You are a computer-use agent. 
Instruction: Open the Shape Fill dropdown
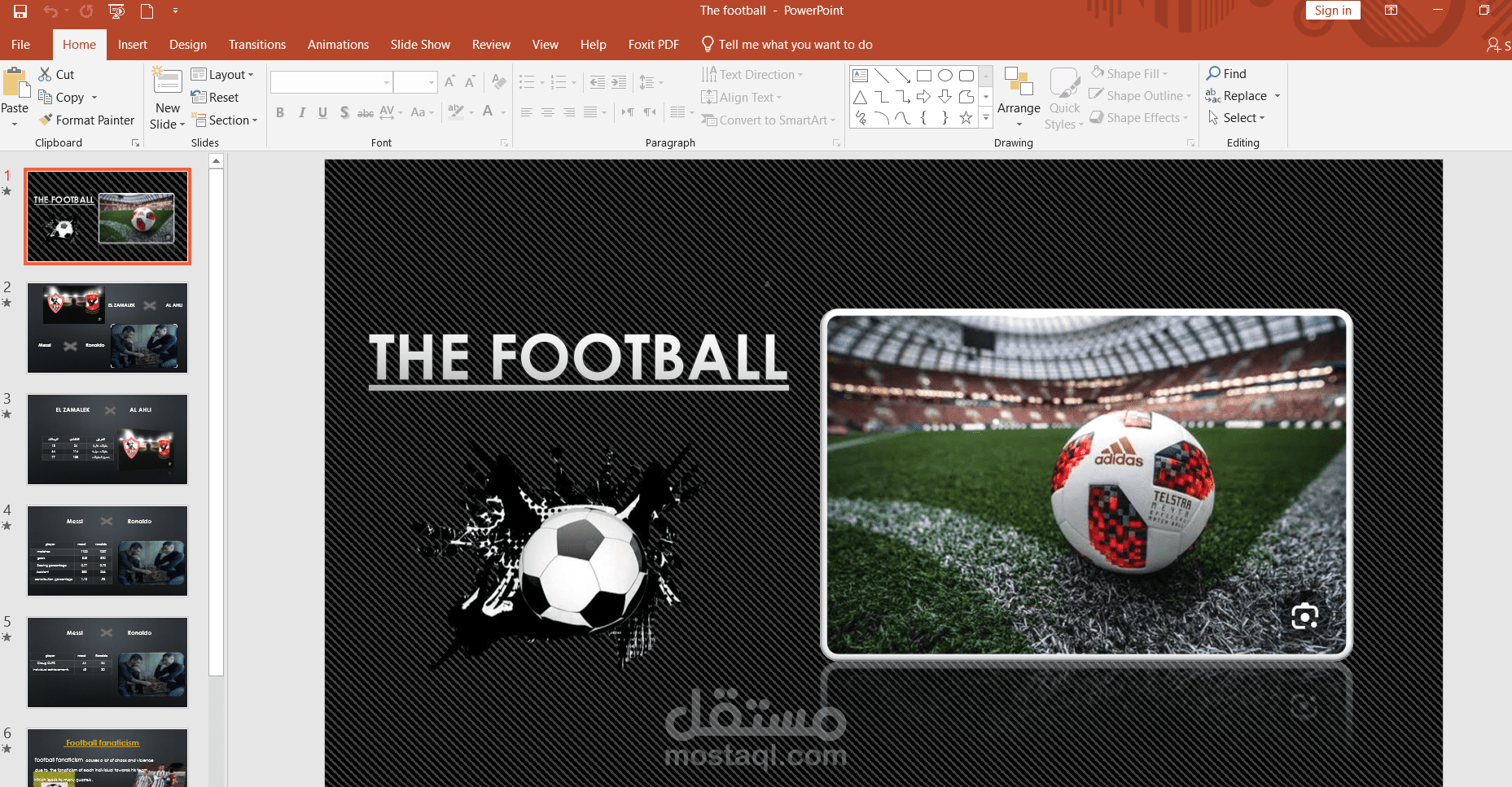pos(1133,73)
